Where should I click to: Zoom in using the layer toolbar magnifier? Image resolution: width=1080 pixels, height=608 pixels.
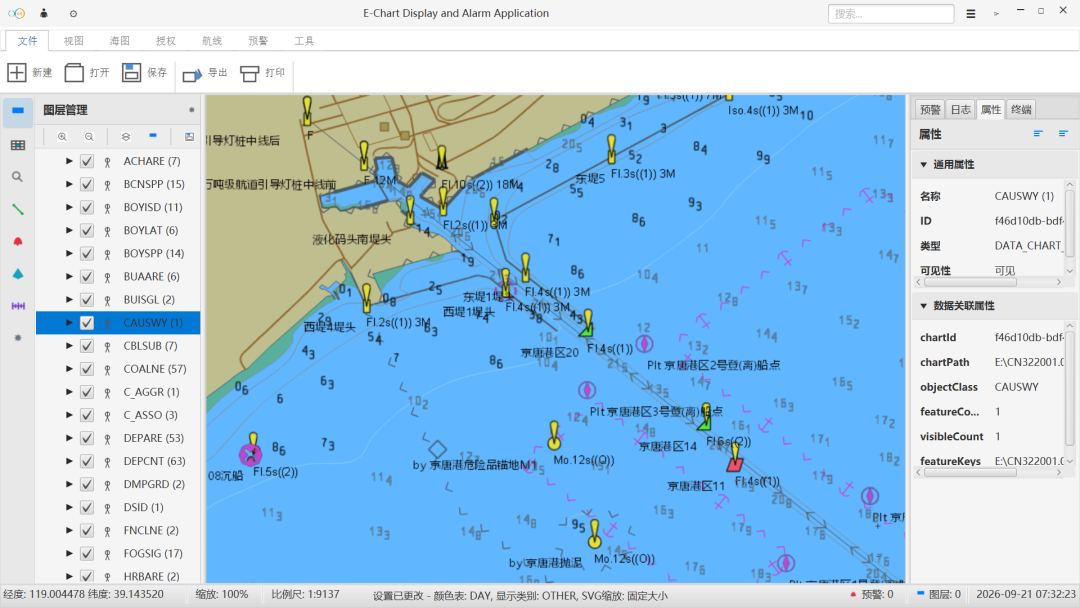coord(62,137)
